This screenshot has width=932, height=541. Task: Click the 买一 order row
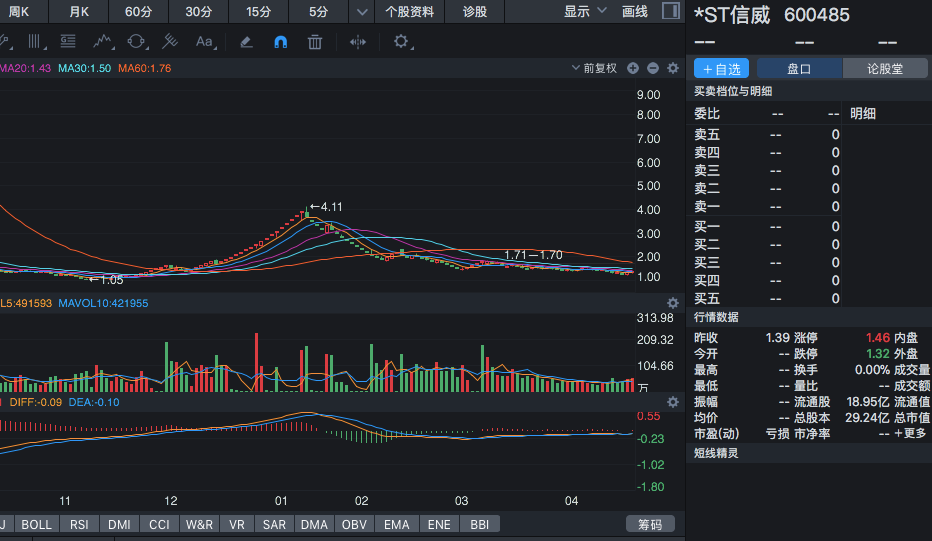tap(767, 227)
